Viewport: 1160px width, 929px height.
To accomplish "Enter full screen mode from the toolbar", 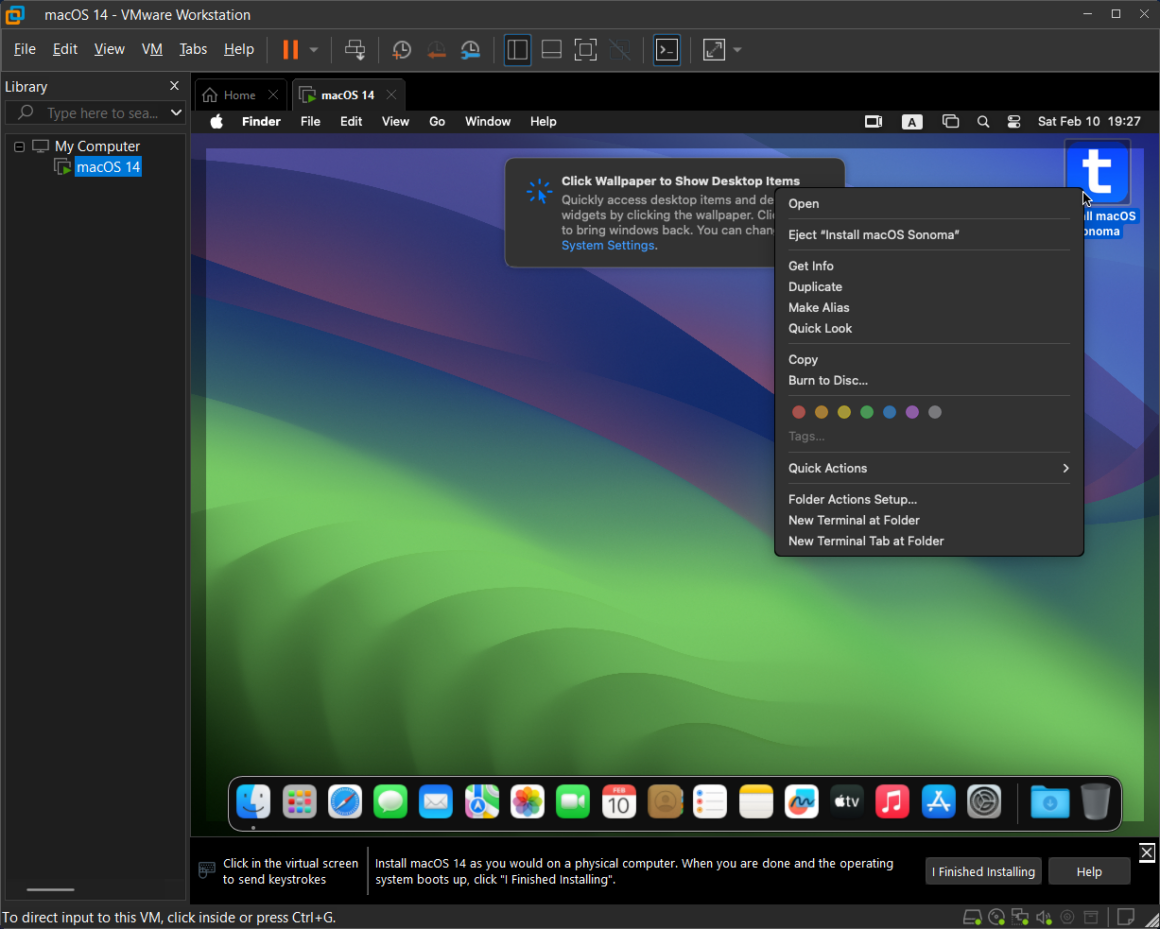I will [585, 50].
